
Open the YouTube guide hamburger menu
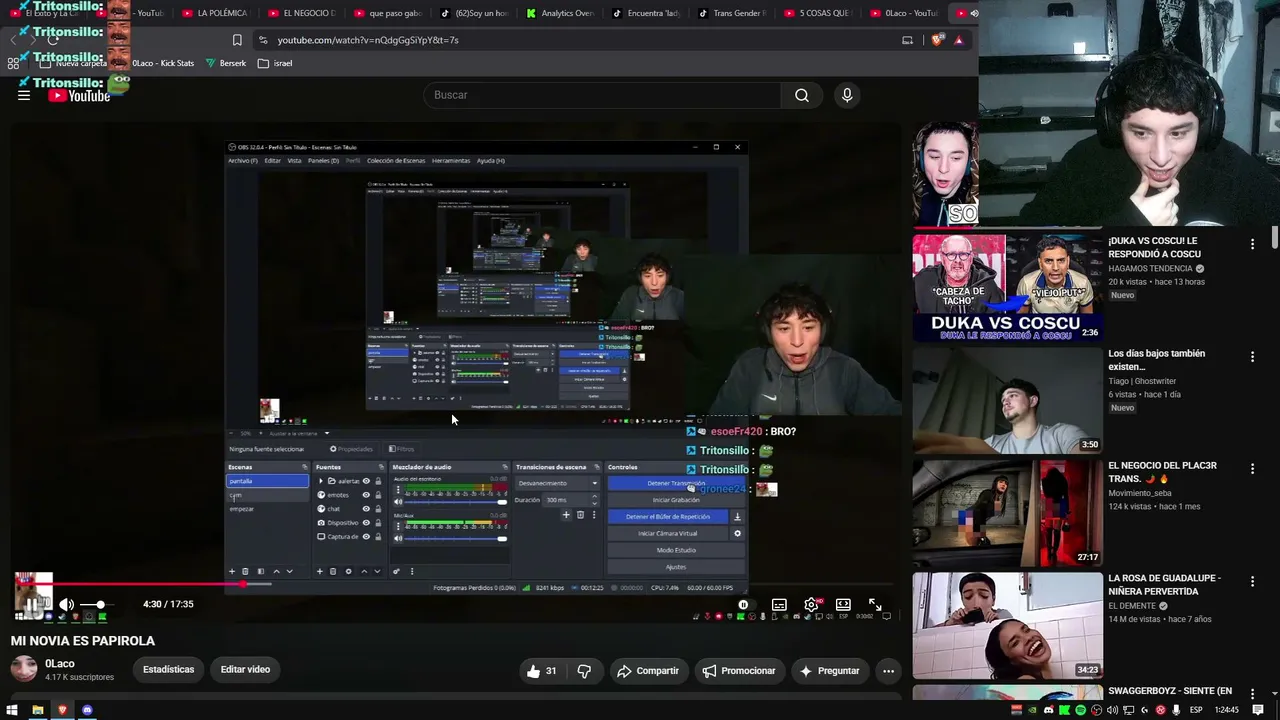[24, 95]
